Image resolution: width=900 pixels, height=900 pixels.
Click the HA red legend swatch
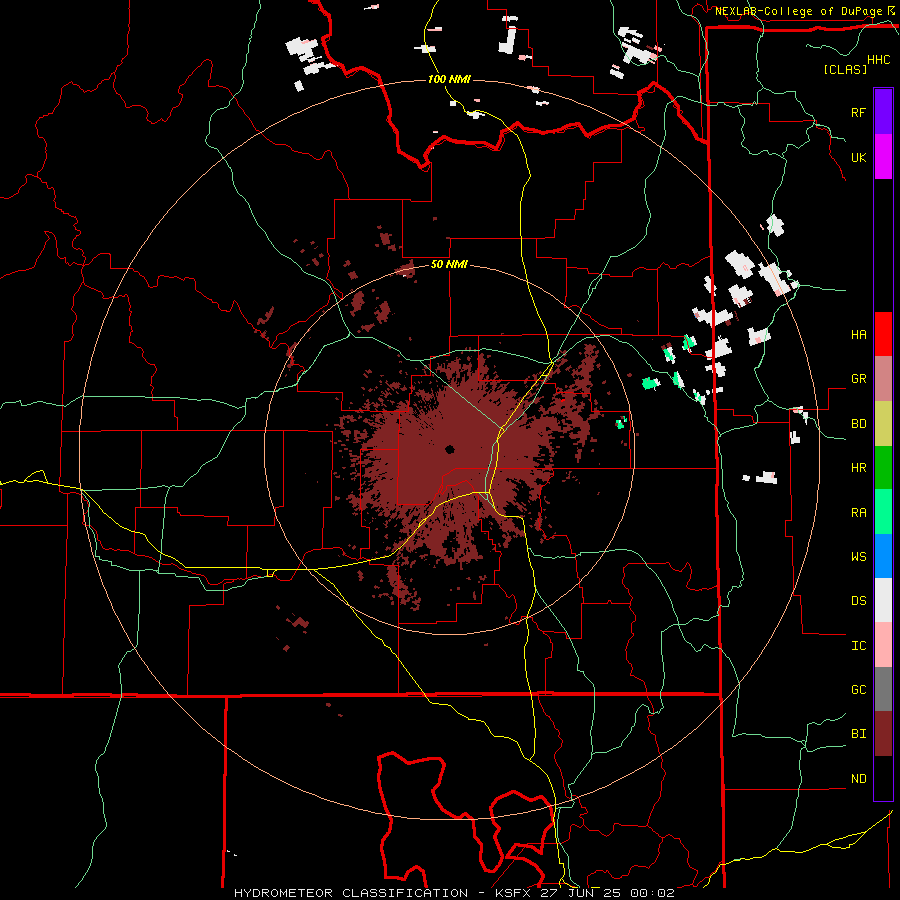point(883,334)
